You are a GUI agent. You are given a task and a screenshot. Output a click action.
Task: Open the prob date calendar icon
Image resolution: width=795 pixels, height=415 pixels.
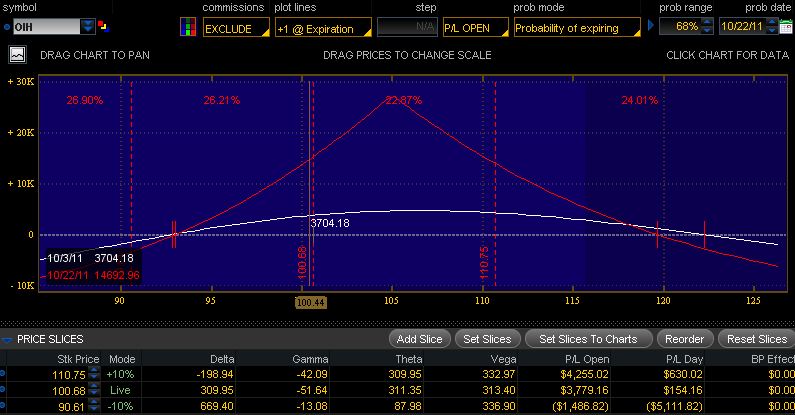click(786, 26)
